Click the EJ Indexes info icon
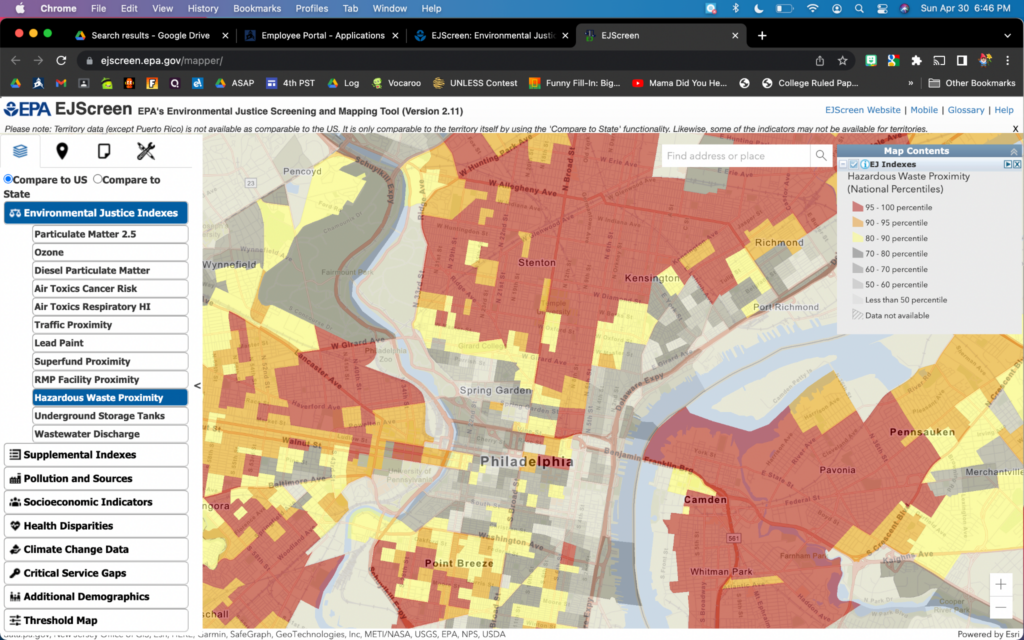Viewport: 1024px width, 640px height. click(863, 164)
